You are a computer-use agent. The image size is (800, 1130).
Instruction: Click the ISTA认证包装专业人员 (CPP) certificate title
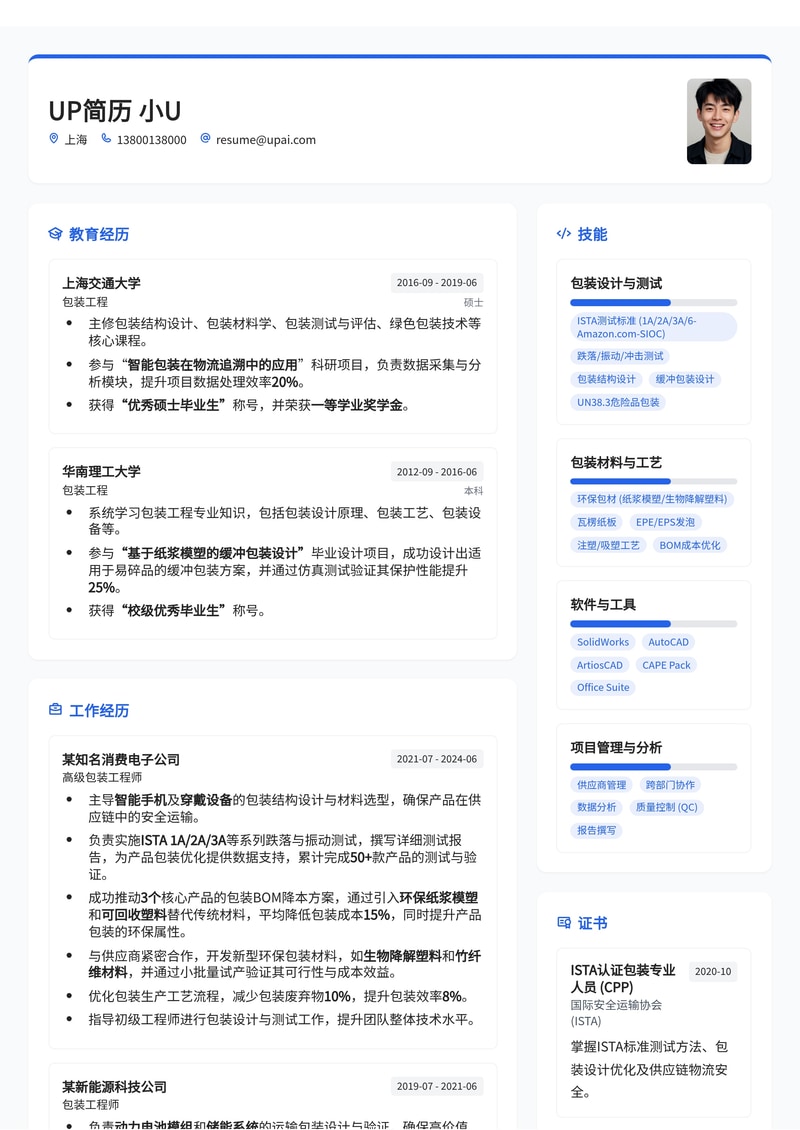(x=624, y=980)
